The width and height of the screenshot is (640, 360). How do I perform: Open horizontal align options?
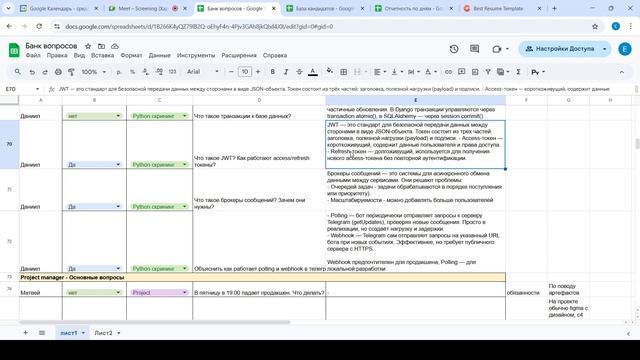click(x=380, y=72)
